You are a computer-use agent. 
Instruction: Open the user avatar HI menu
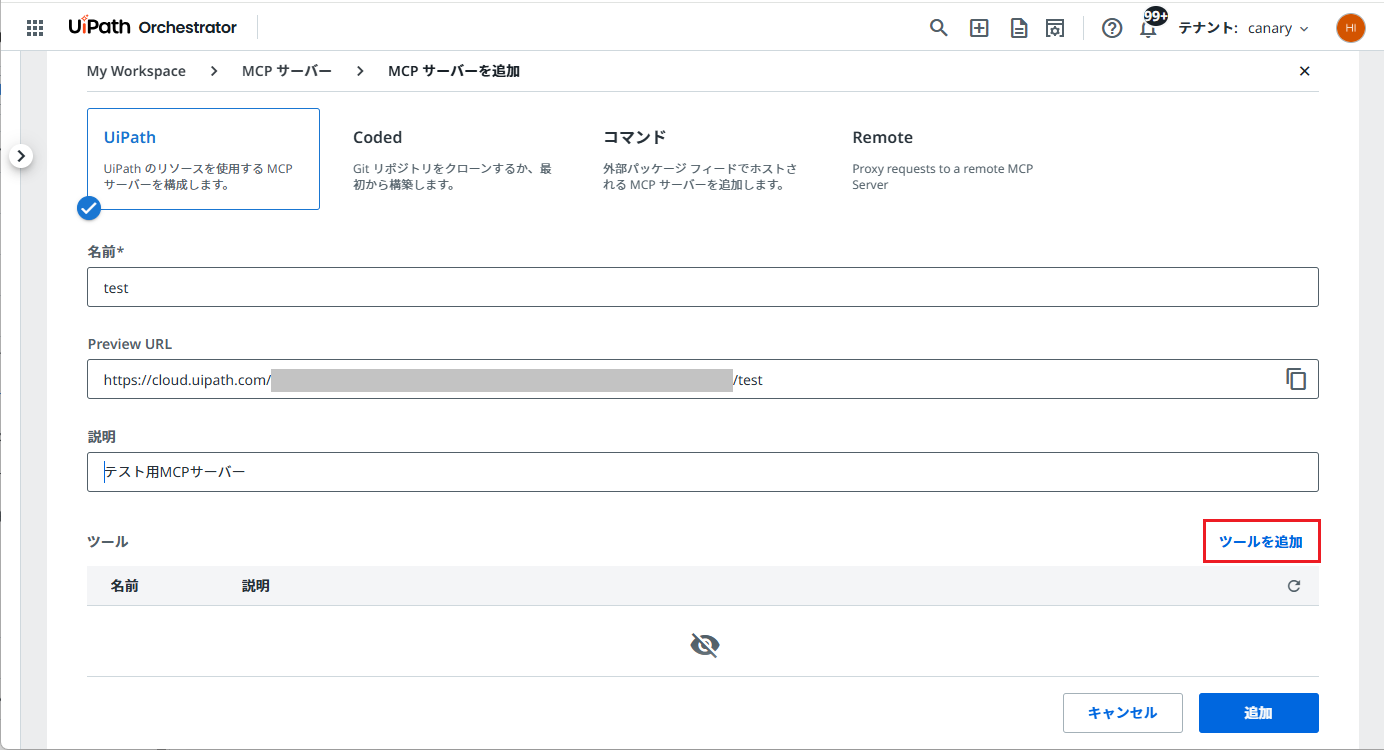coord(1350,28)
